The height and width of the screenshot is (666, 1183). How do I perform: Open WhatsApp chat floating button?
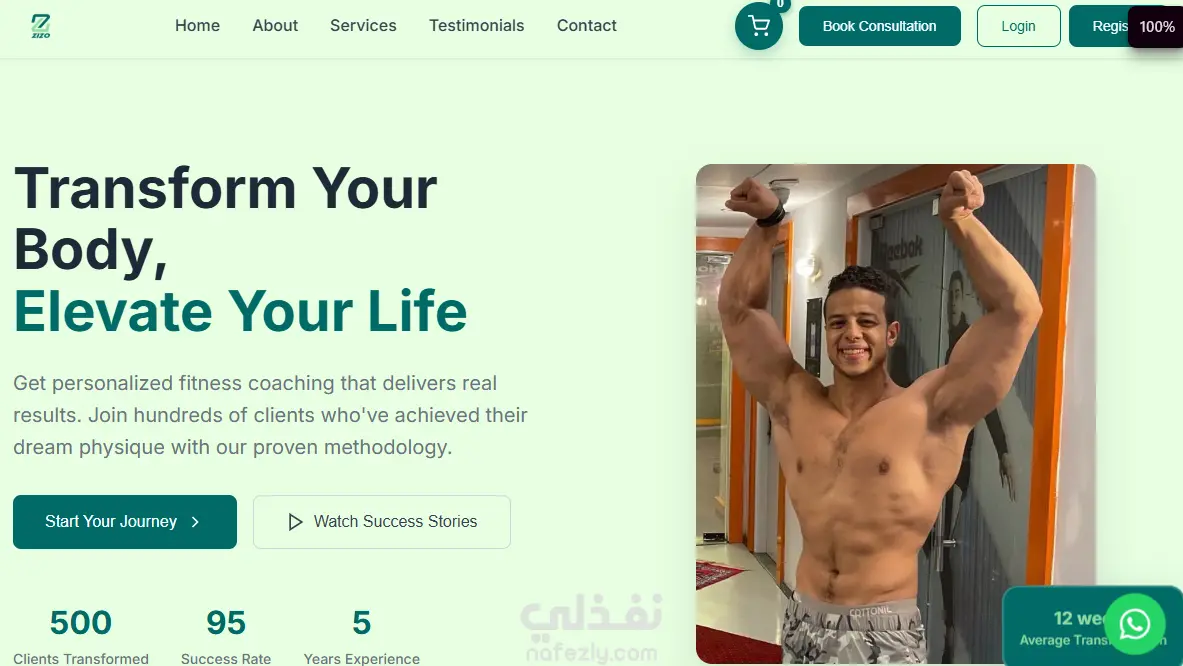[1135, 624]
